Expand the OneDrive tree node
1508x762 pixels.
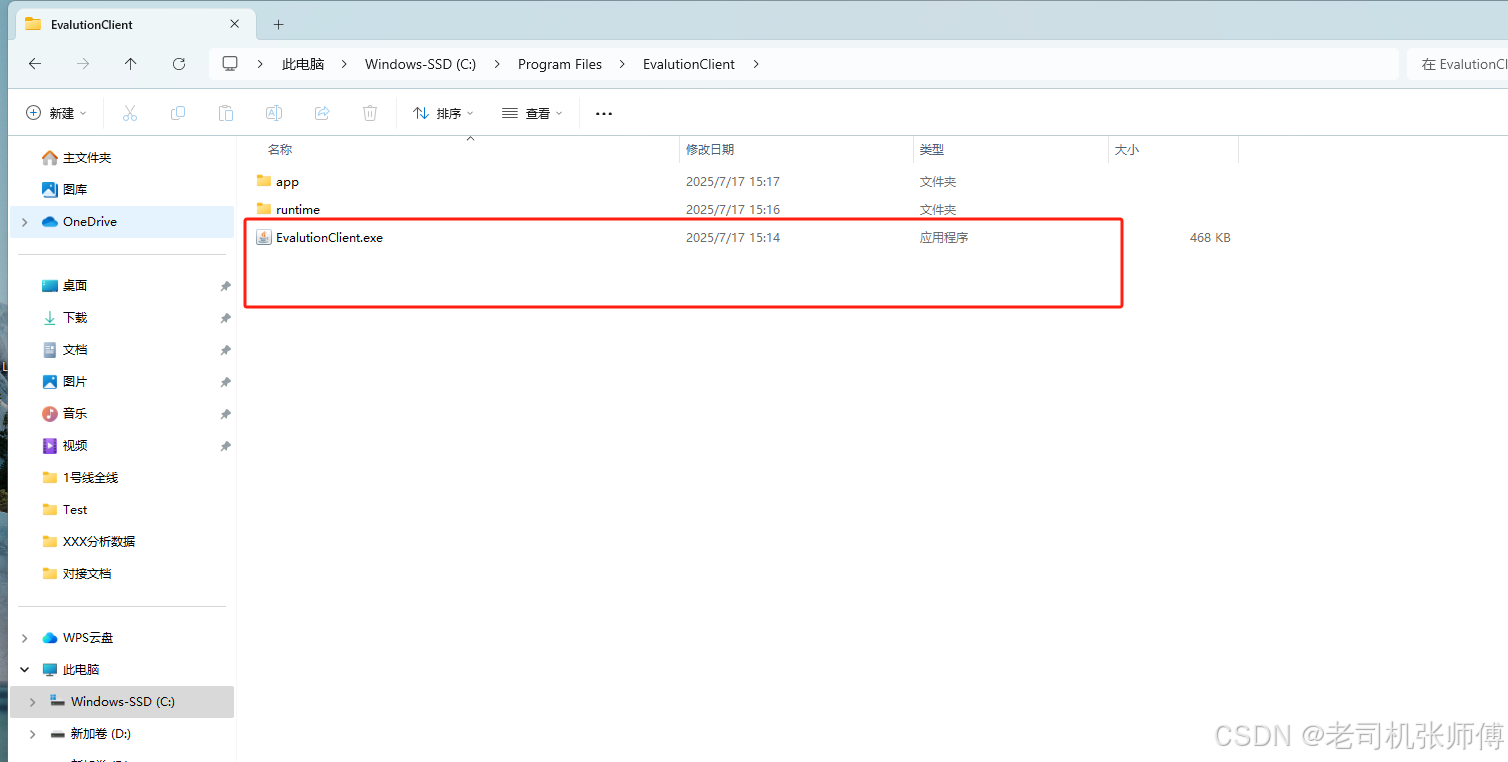23,221
